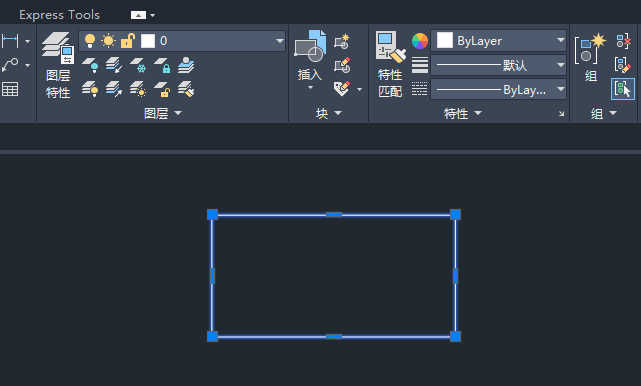Viewport: 641px width, 386px height.
Task: Click the lineweight icon
Action: 419,65
